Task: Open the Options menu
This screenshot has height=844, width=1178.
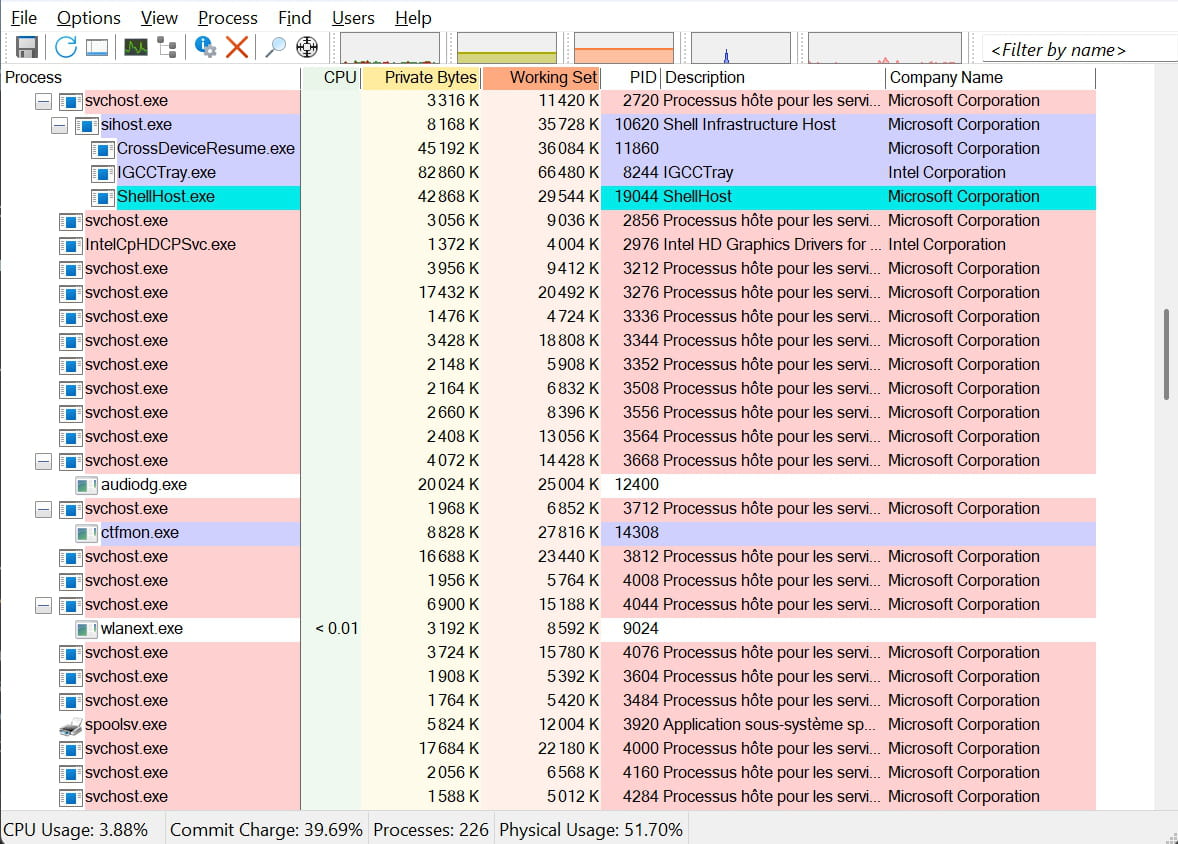Action: [88, 18]
